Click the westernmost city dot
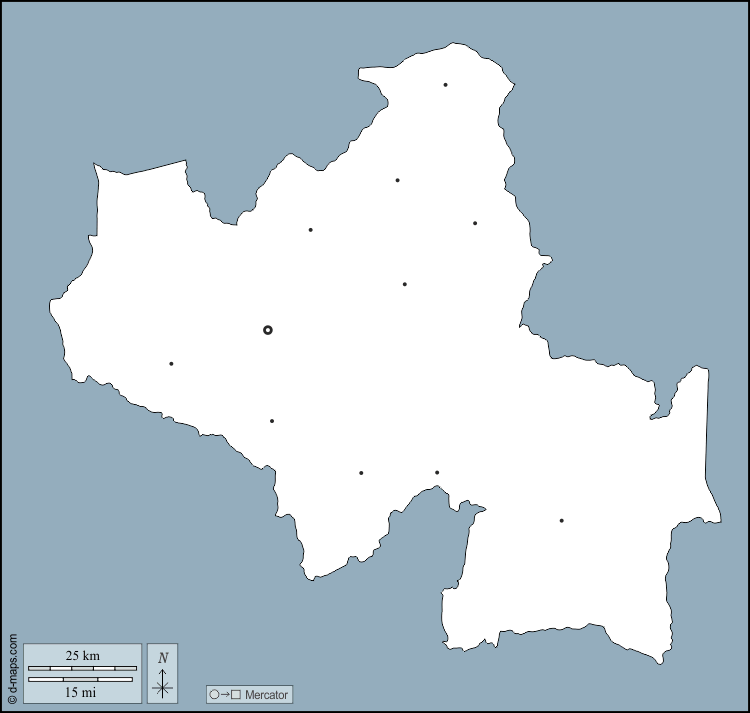 [171, 363]
